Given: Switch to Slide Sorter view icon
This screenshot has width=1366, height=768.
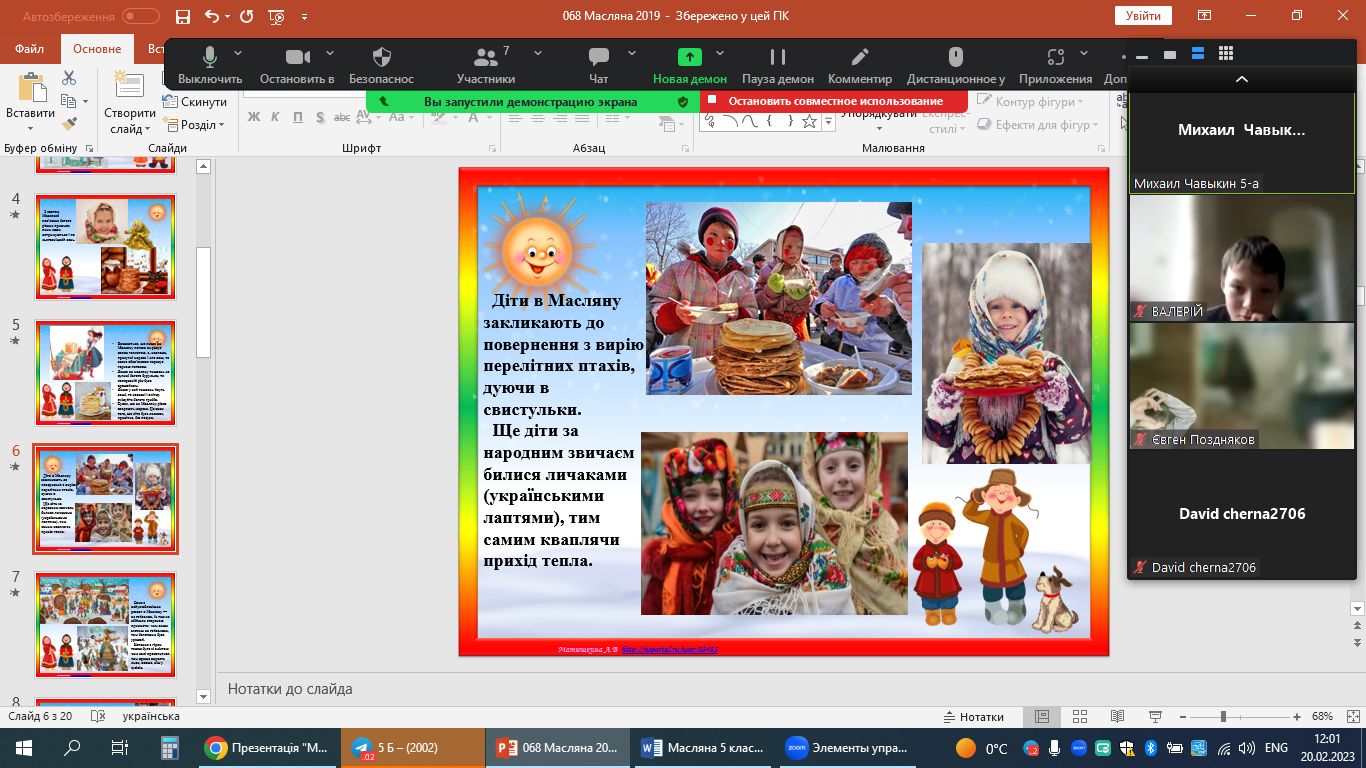Looking at the screenshot, I should pyautogui.click(x=1079, y=717).
